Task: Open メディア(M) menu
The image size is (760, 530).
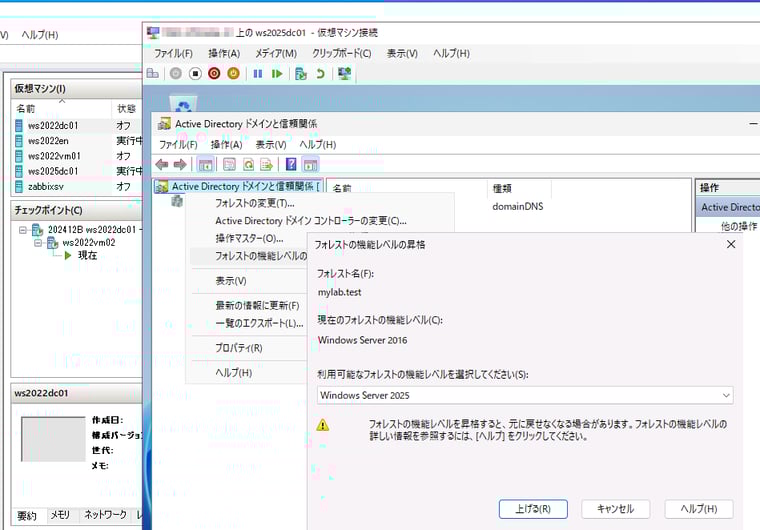Action: 276,53
